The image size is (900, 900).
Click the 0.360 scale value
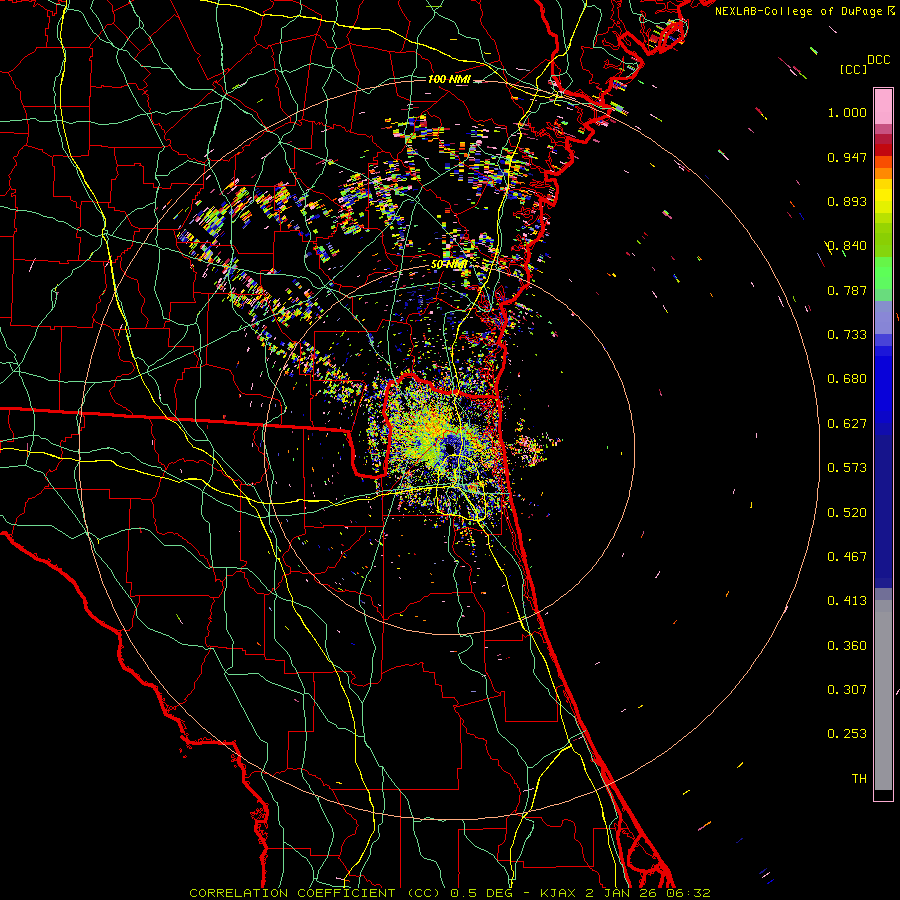(847, 646)
